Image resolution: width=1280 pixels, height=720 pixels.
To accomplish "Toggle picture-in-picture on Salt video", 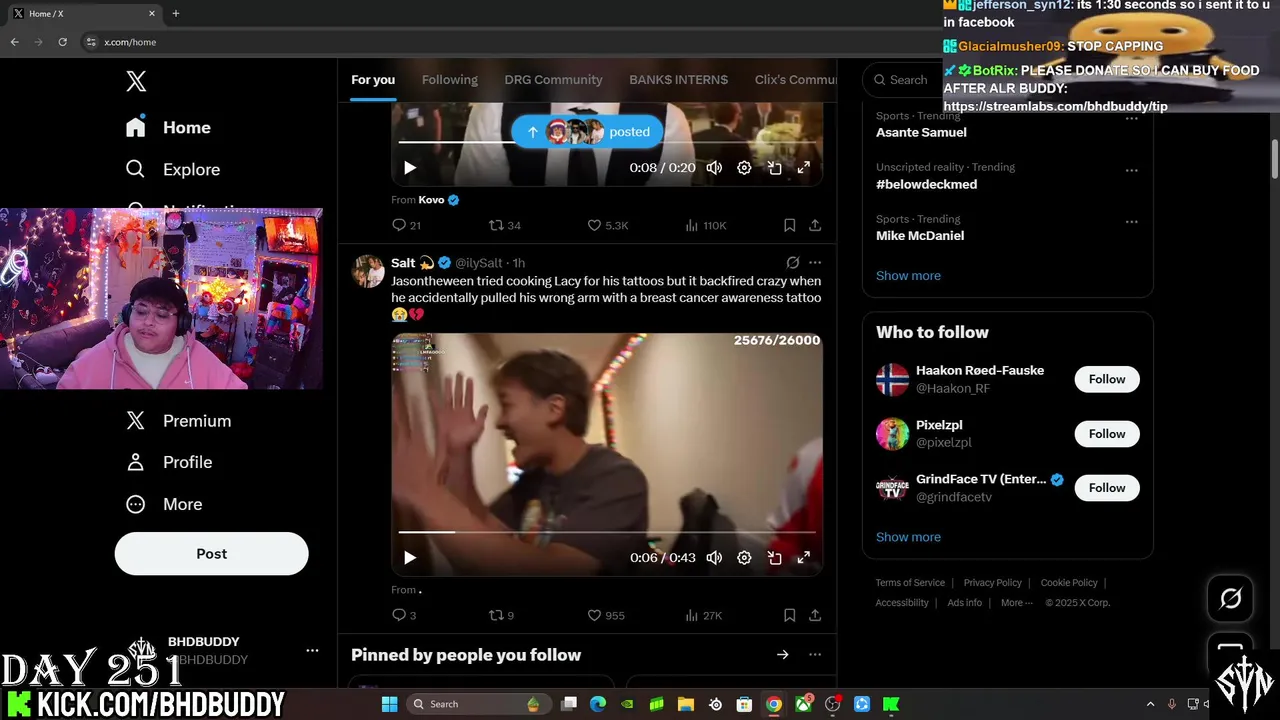I will (774, 558).
